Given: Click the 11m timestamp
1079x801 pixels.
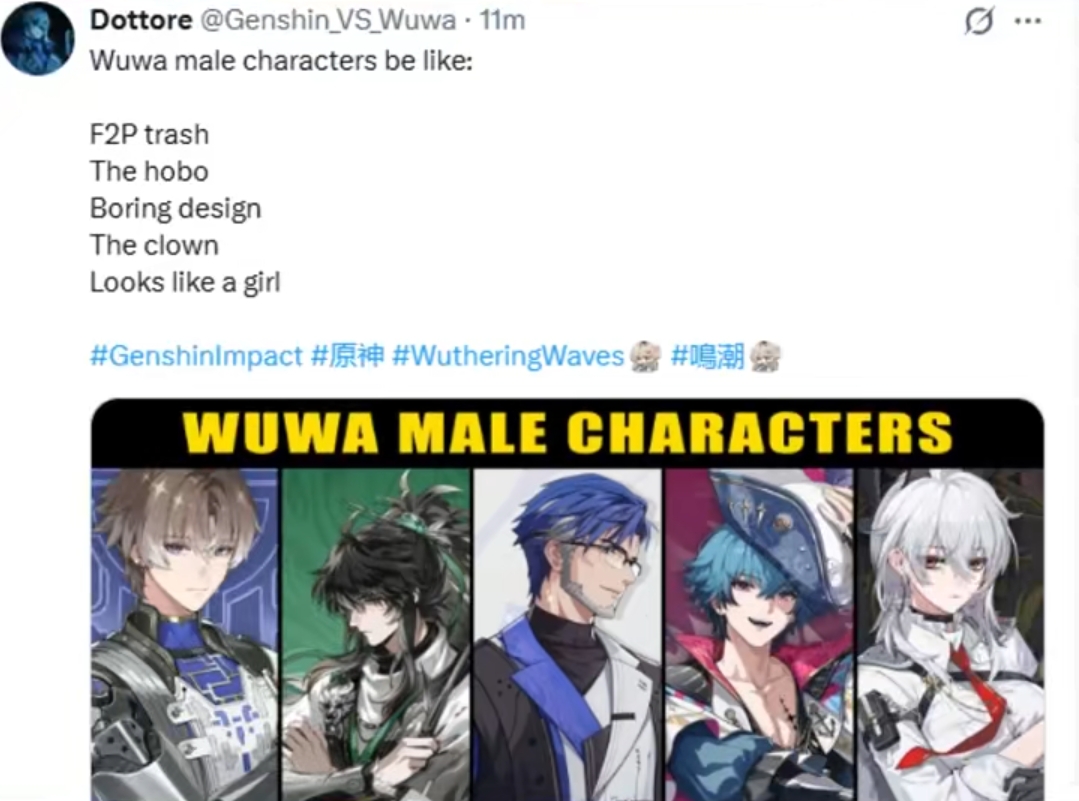Looking at the screenshot, I should [502, 20].
